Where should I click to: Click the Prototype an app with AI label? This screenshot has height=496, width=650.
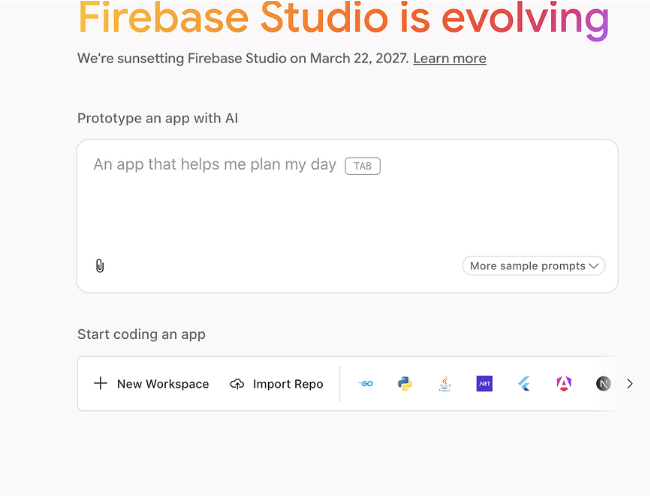(157, 118)
